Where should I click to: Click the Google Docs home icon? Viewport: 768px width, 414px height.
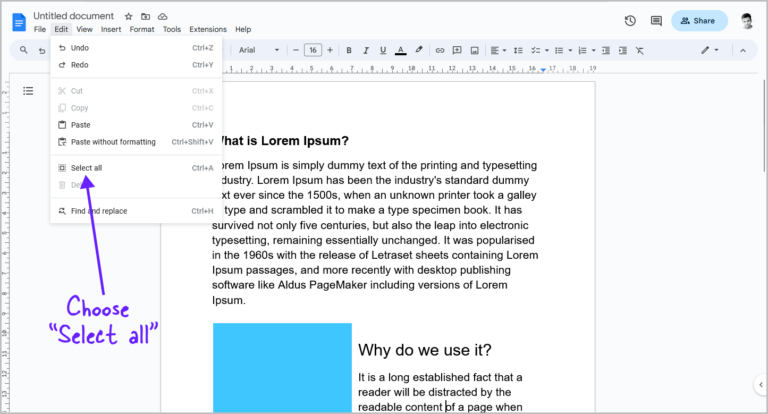[x=19, y=22]
